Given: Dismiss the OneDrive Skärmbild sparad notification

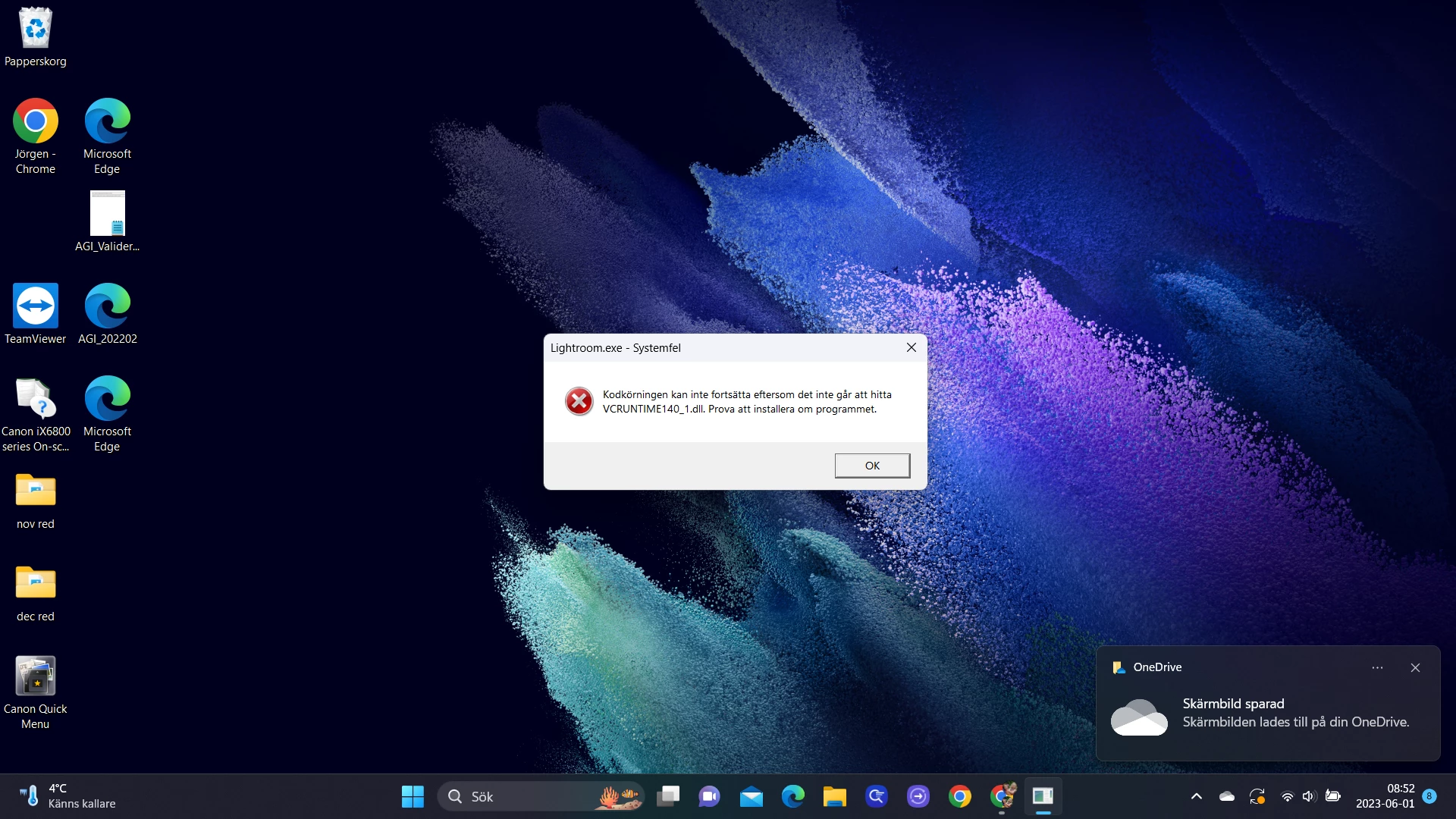Looking at the screenshot, I should [1415, 667].
